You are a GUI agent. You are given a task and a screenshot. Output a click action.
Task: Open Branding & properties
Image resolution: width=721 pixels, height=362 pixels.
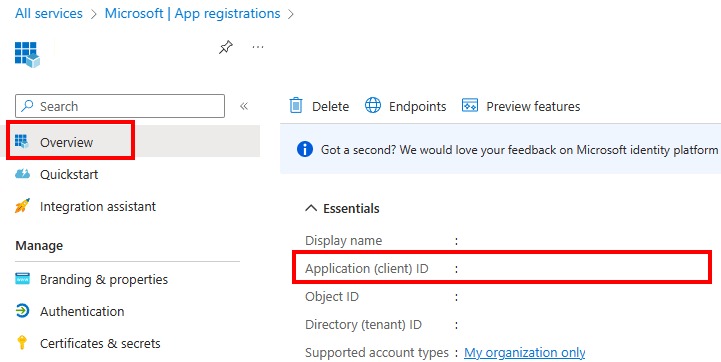(x=104, y=279)
